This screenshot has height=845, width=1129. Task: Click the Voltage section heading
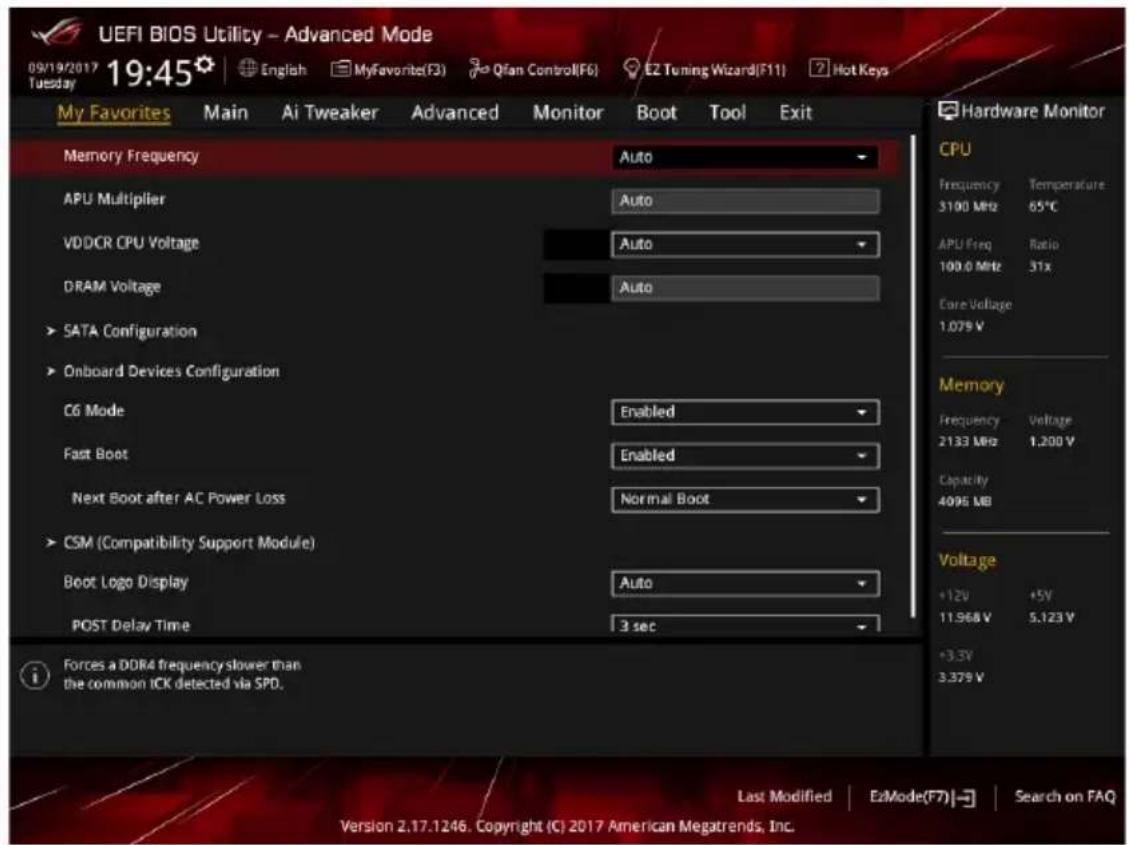pyautogui.click(x=967, y=561)
